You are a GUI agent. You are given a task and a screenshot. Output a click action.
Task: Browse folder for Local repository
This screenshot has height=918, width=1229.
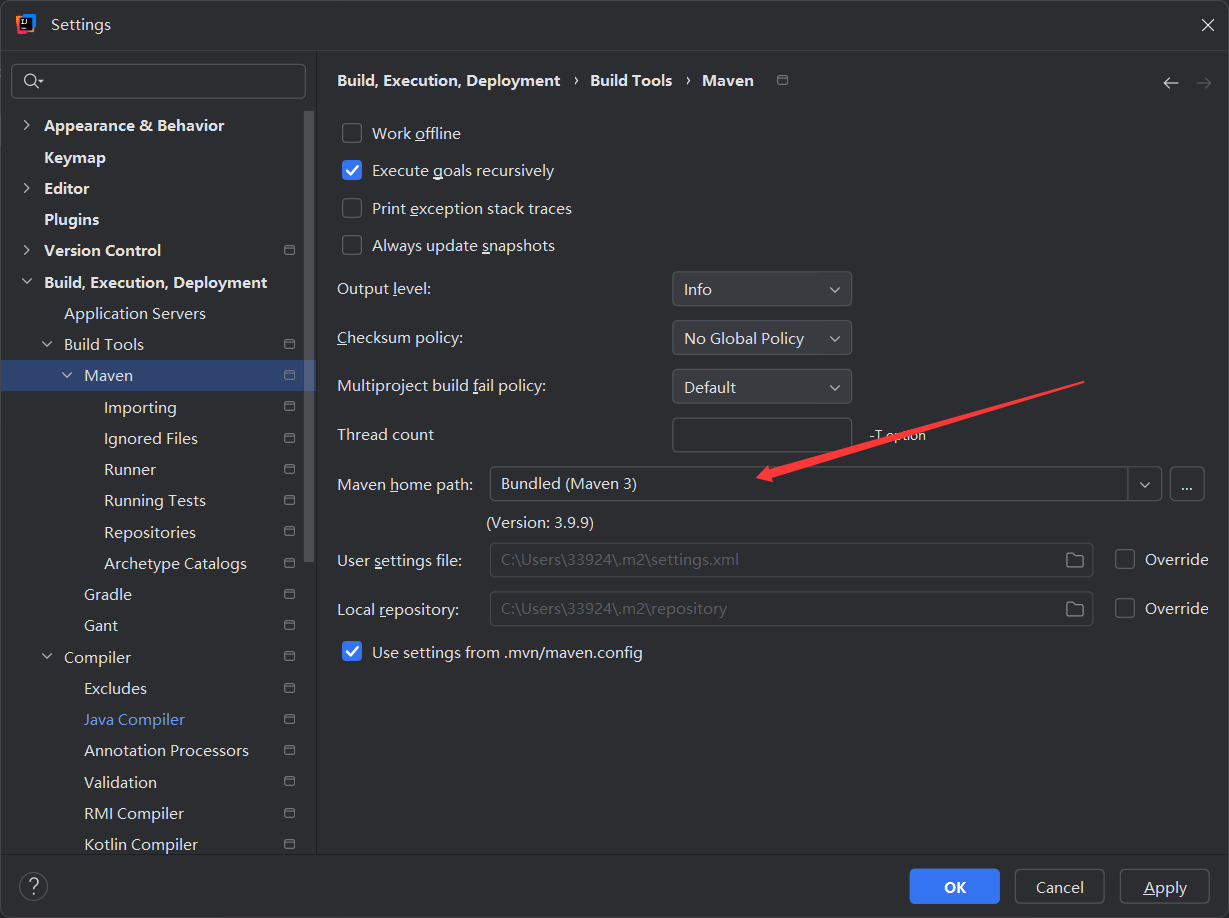[1075, 609]
